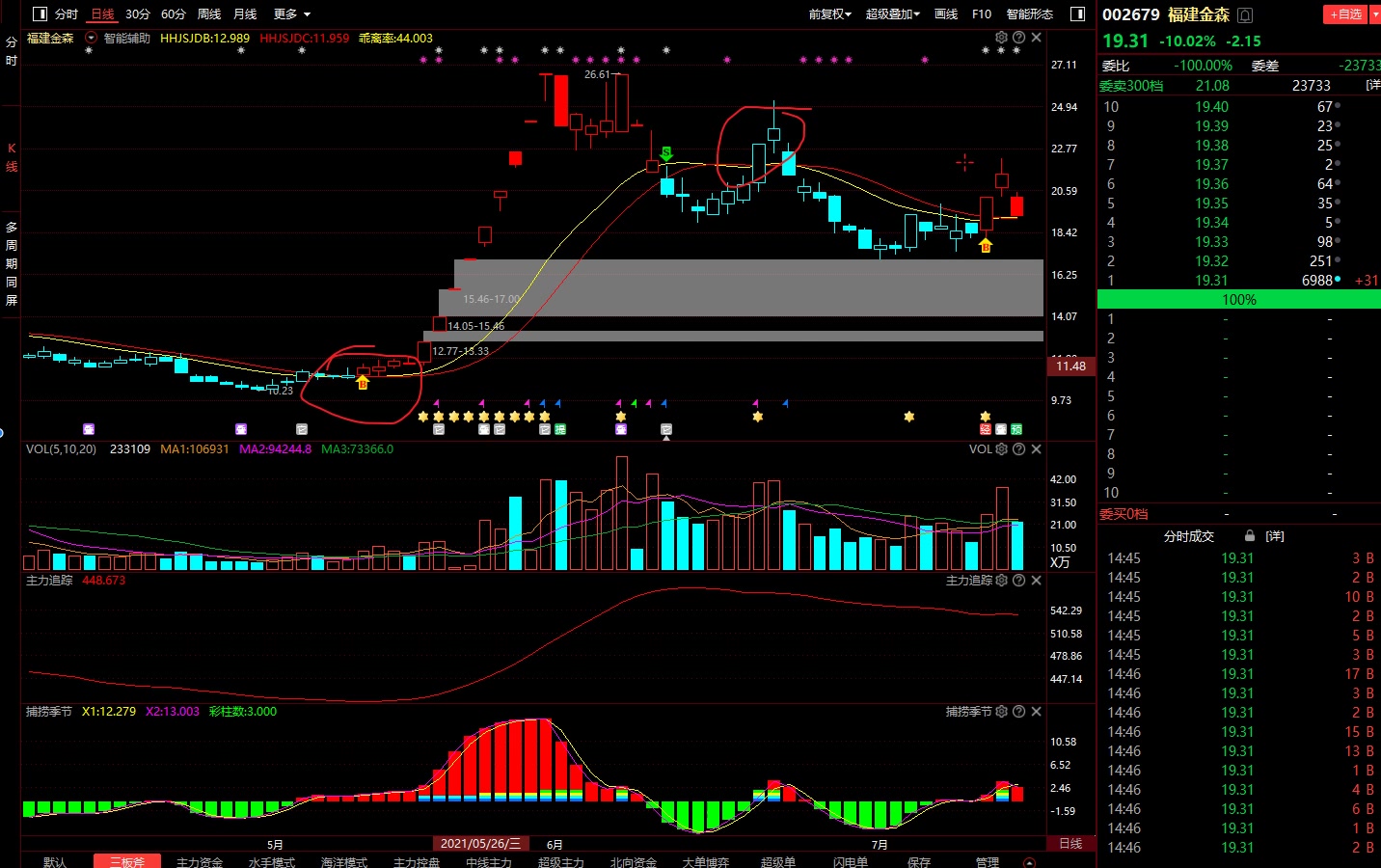The height and width of the screenshot is (868, 1381).
Task: Open sell-side order detail [详 link
Action: [x=1373, y=86]
